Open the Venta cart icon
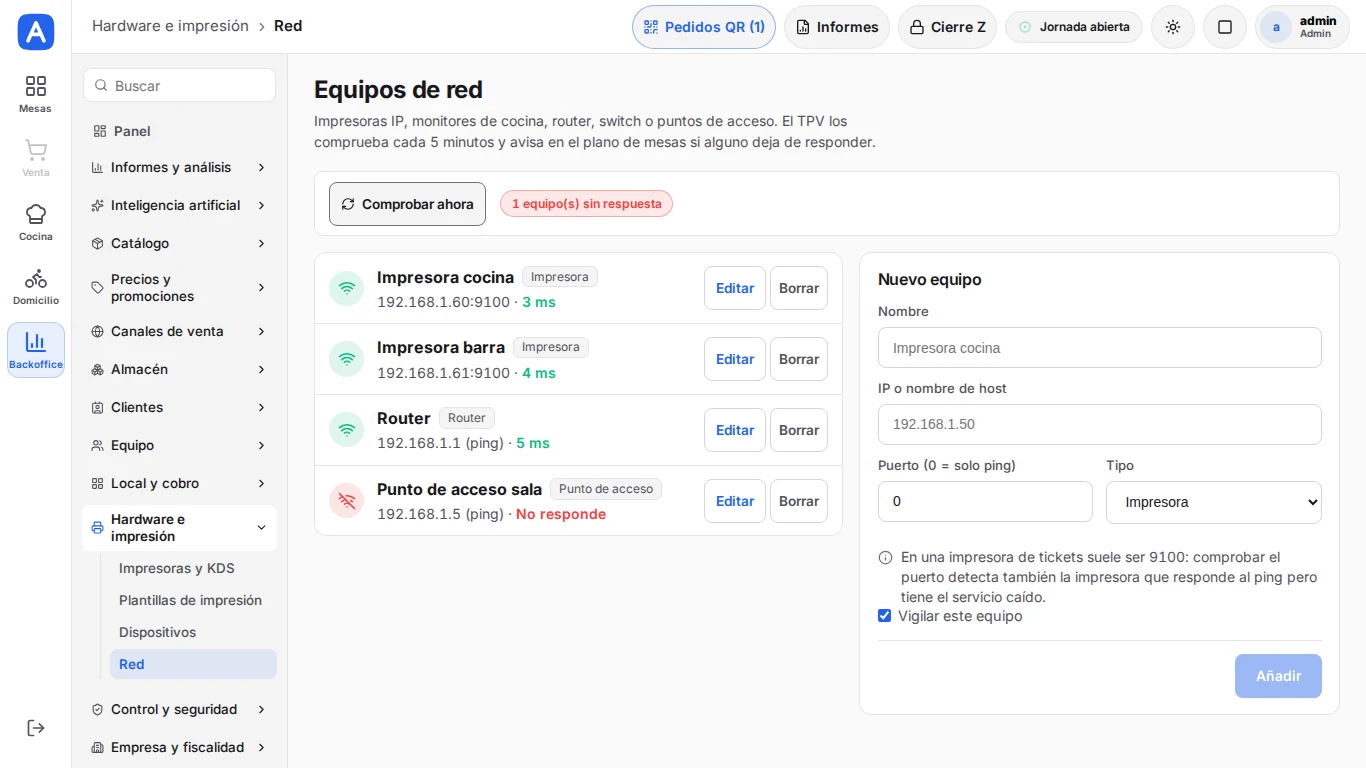Viewport: 1366px width, 768px height. pos(35,158)
